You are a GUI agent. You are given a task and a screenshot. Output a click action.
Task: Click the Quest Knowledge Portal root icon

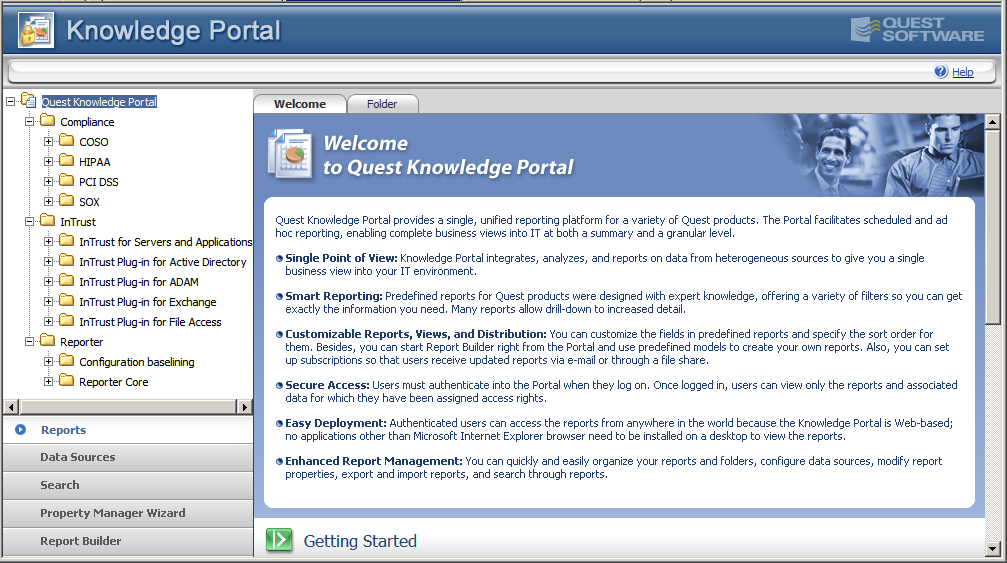coord(28,101)
